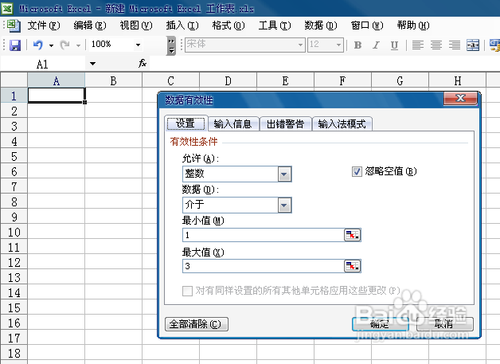The height and width of the screenshot is (364, 500).
Task: Switch to 设置 tab
Action: point(186,124)
